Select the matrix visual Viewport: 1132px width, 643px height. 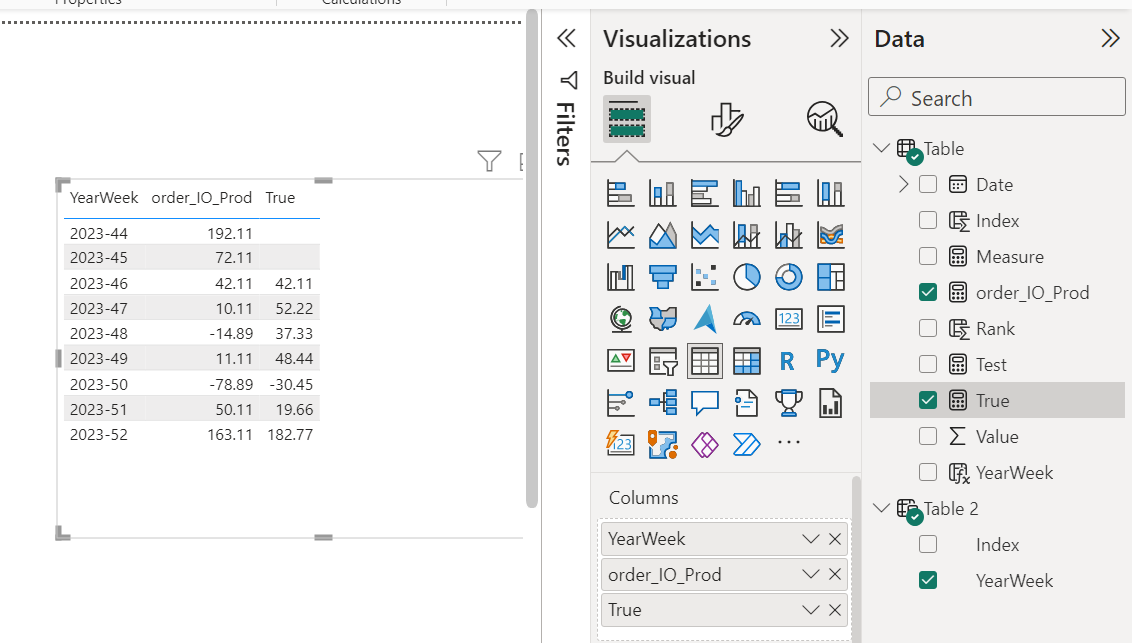[x=746, y=361]
